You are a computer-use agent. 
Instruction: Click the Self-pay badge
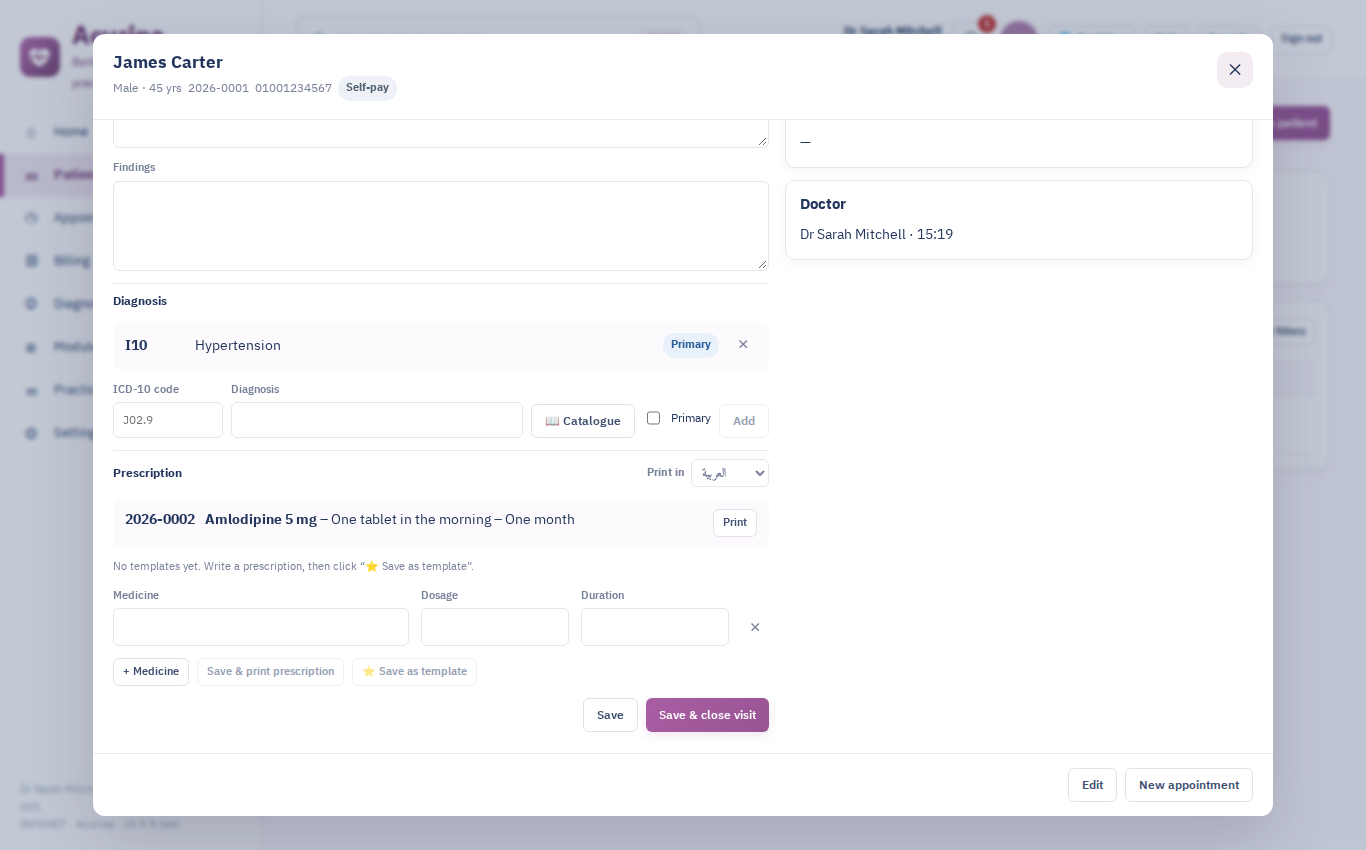pos(367,88)
